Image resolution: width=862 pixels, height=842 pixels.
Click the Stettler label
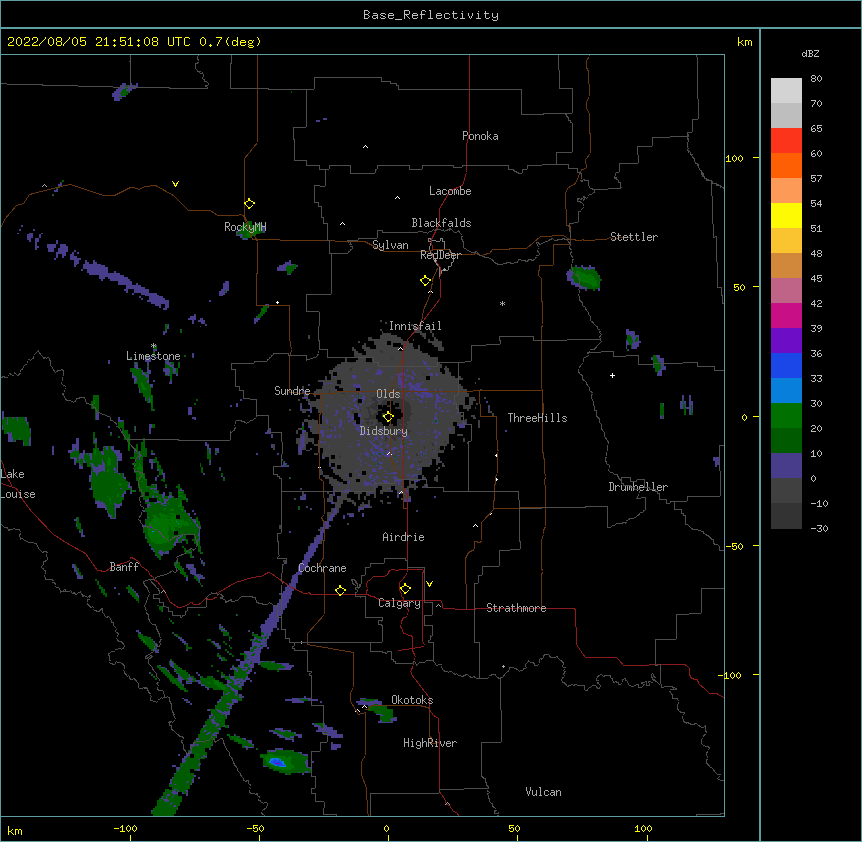[634, 237]
